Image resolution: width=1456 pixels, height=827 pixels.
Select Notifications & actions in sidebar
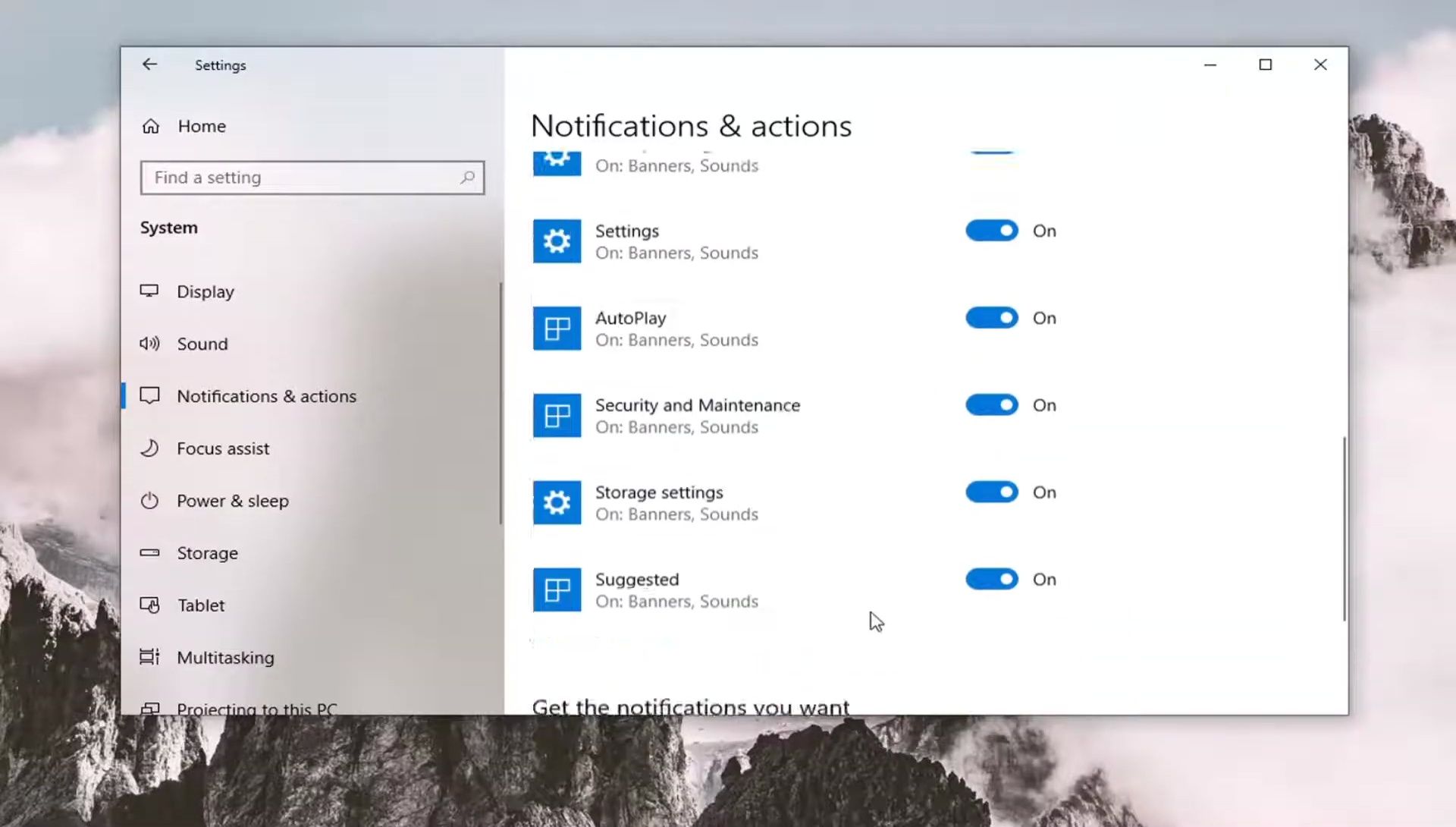(311, 396)
